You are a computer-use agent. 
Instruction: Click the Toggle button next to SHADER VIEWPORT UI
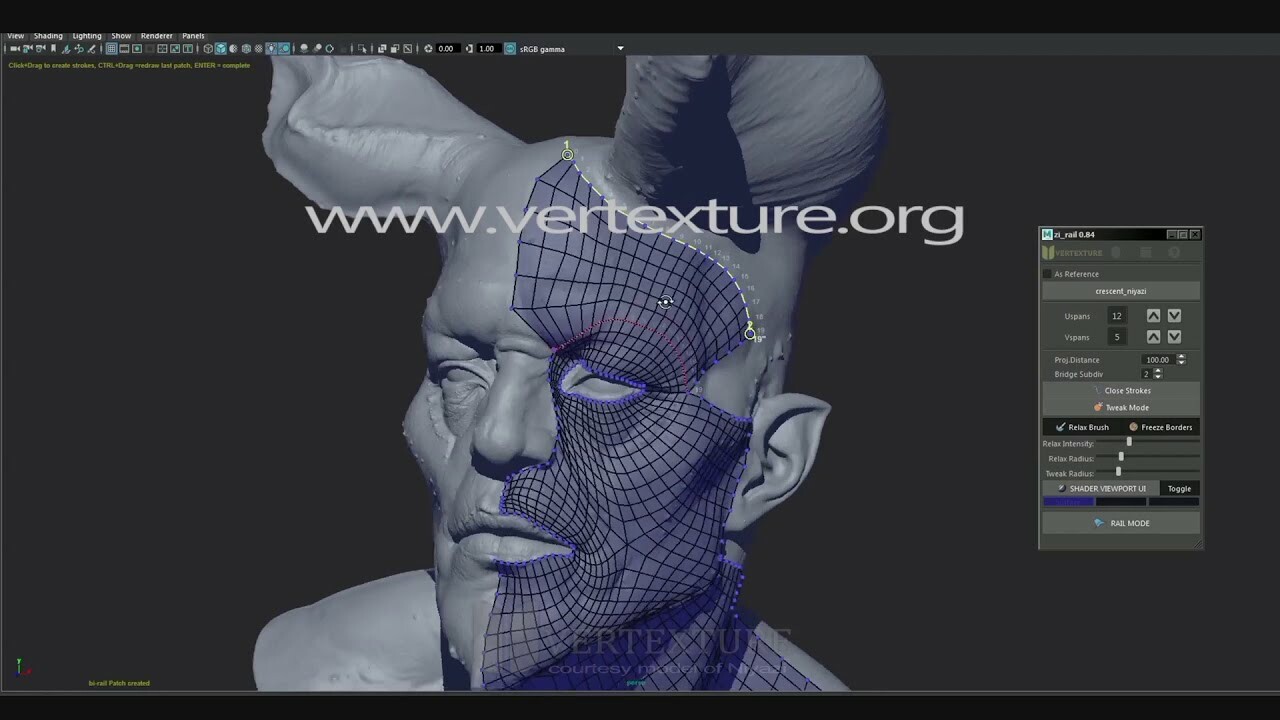coord(1179,488)
